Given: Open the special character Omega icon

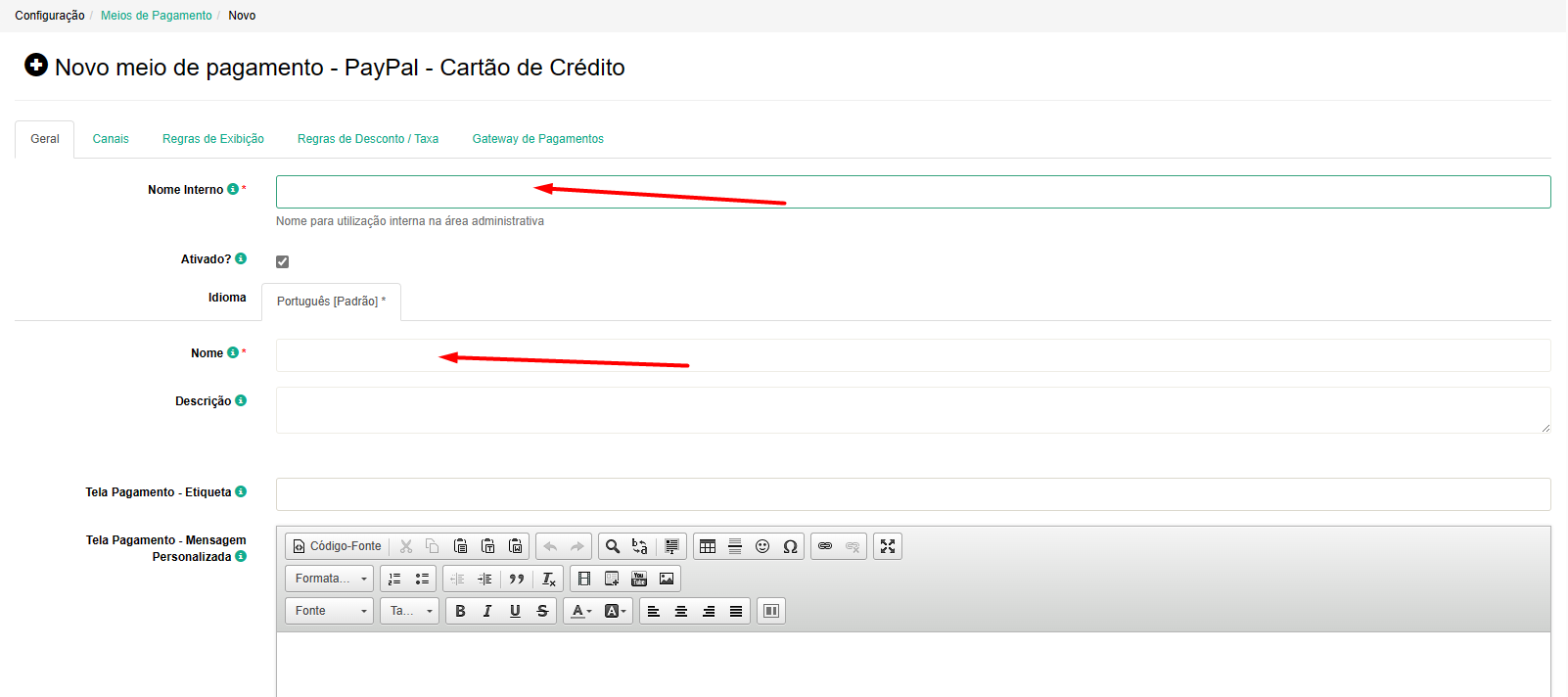Looking at the screenshot, I should pos(790,546).
